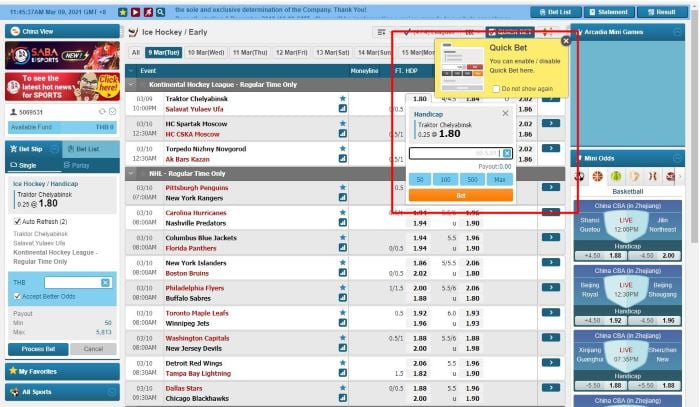Open statistics chart for Pittsburgh Penguins match
The height and width of the screenshot is (407, 700).
[342, 197]
